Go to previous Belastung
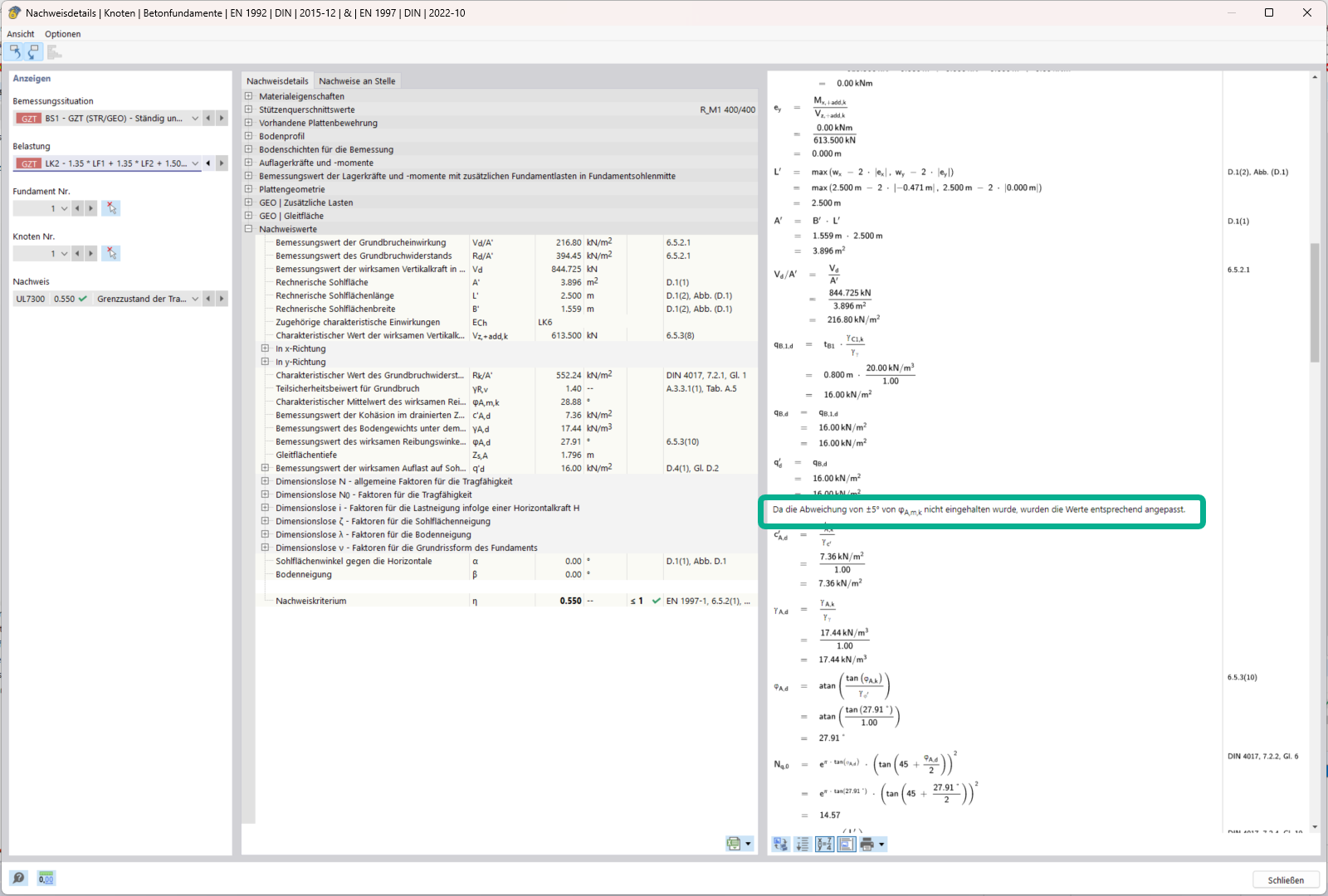This screenshot has width=1328, height=896. tap(208, 163)
